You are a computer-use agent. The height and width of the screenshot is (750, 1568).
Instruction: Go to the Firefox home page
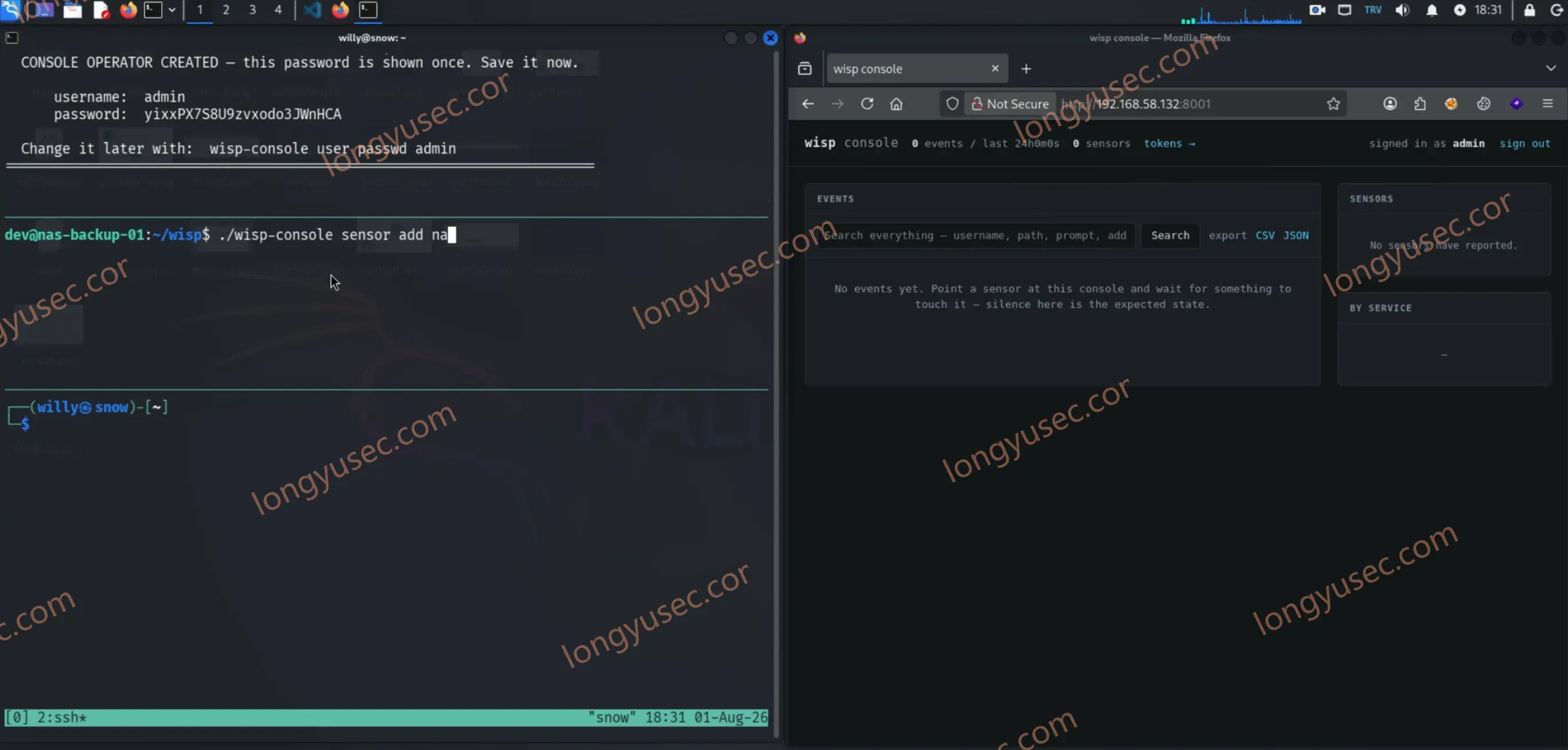(896, 103)
